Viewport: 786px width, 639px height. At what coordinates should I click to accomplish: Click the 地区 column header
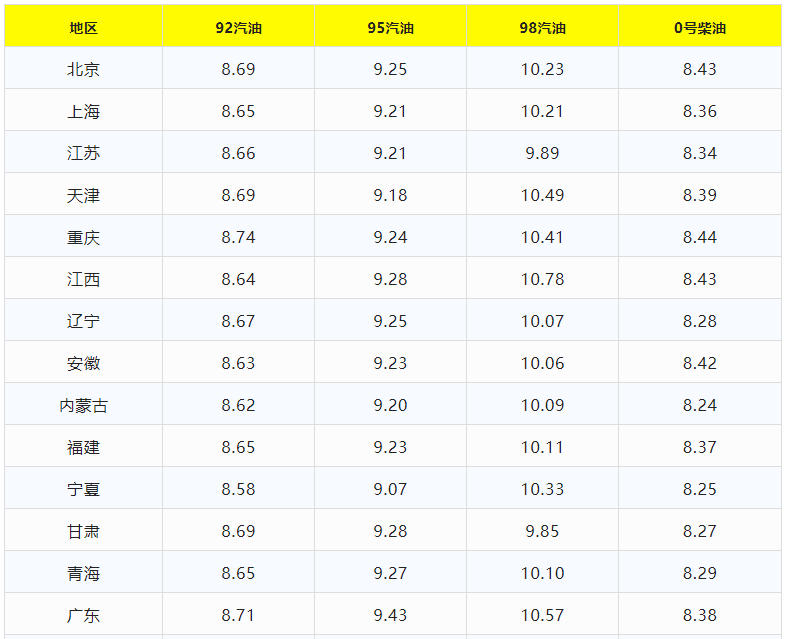[x=83, y=28]
